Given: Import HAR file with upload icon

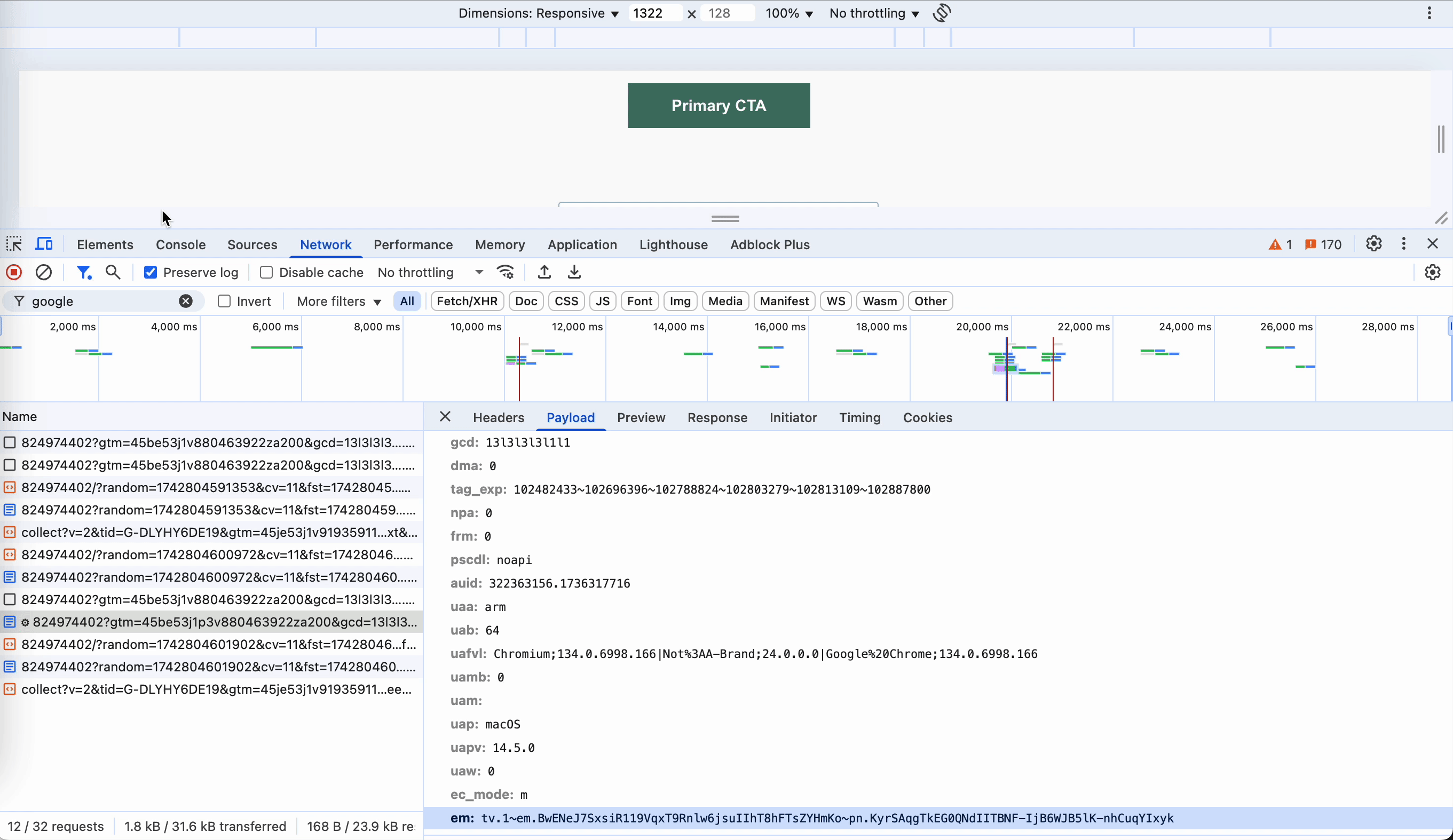Looking at the screenshot, I should (x=544, y=272).
